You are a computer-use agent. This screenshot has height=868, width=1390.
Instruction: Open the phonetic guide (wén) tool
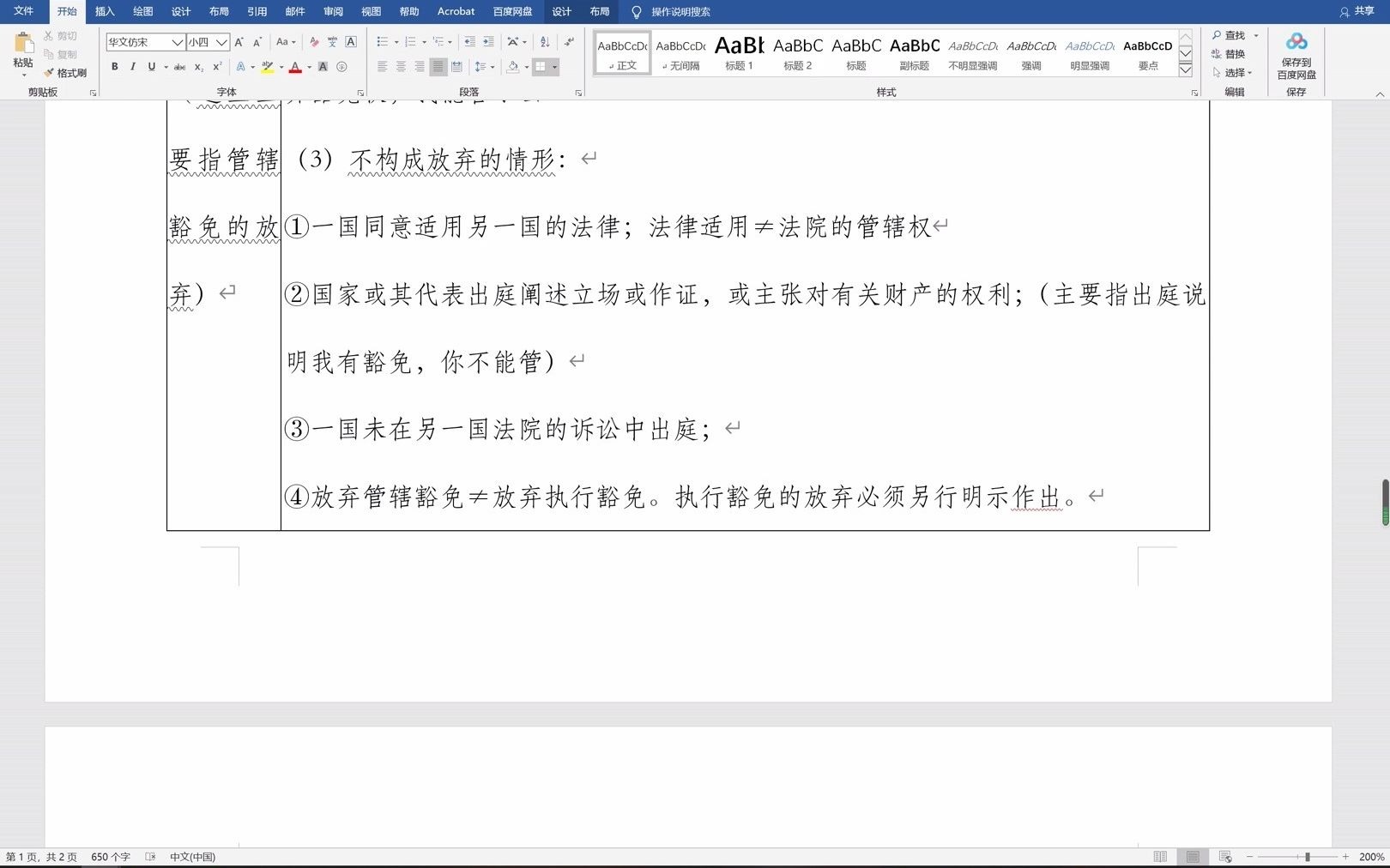pos(333,42)
